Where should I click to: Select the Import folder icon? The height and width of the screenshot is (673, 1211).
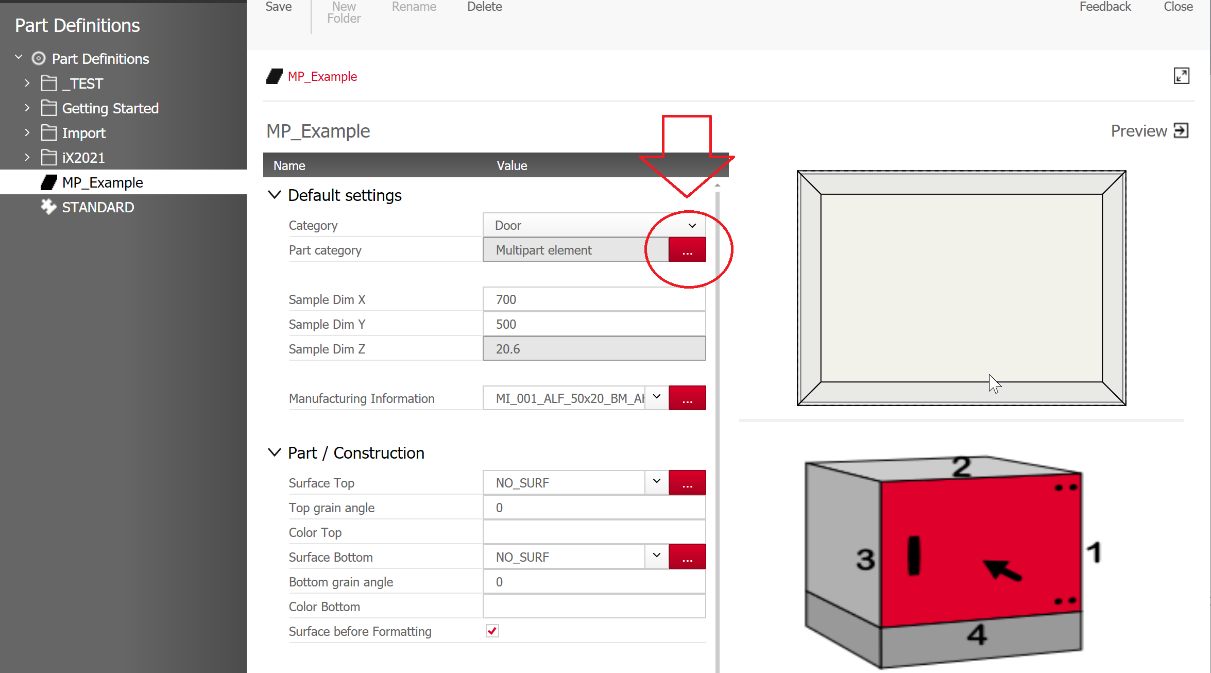point(48,132)
